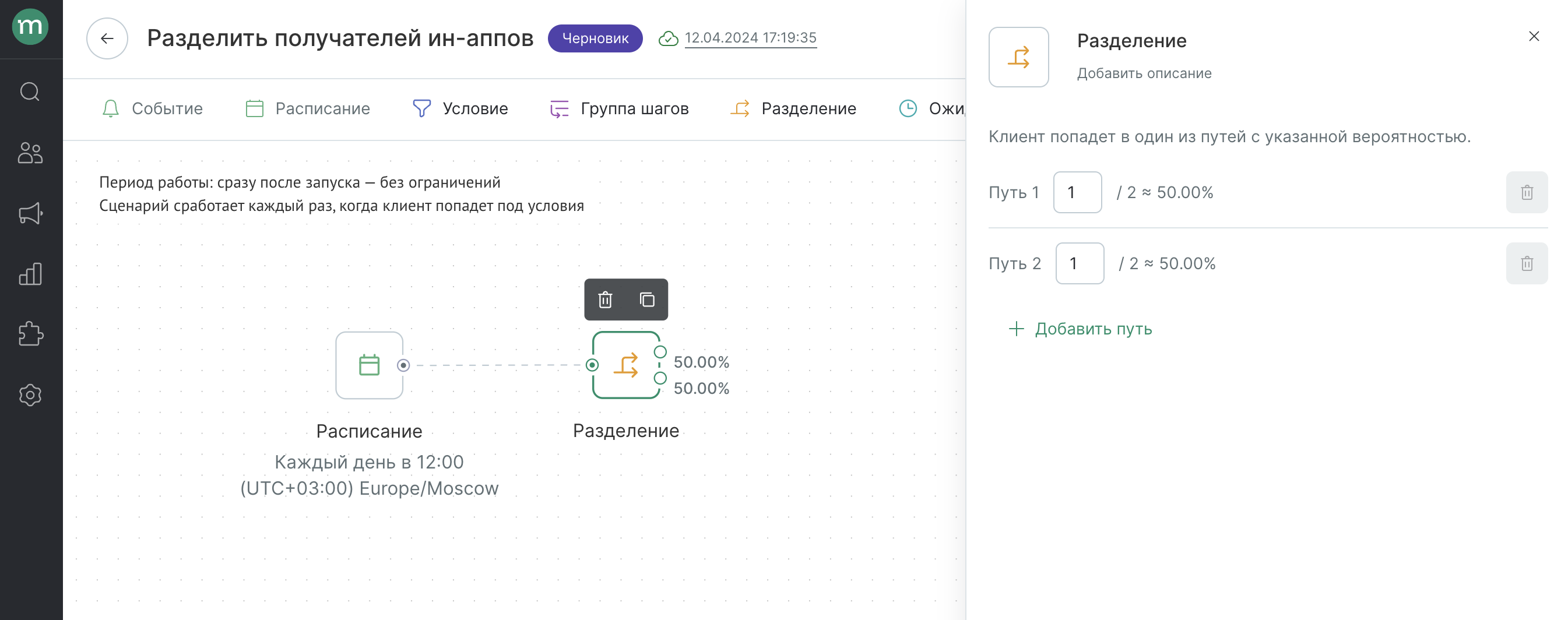
Task: Click the scenario title Разделить получателей ин-аппов
Action: tap(340, 38)
